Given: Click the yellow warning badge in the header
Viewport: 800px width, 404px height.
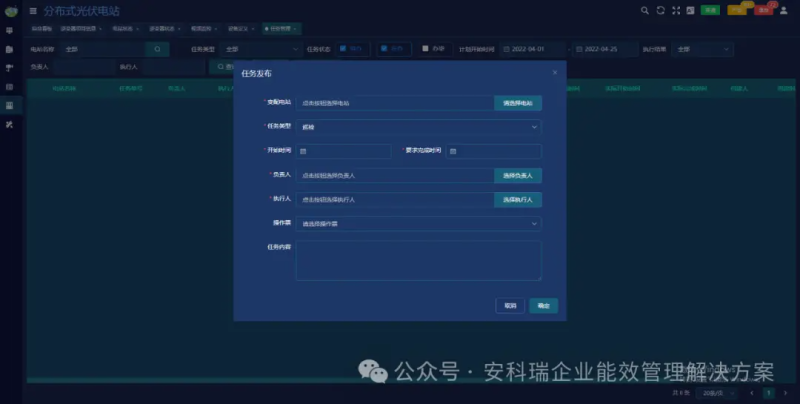Looking at the screenshot, I should (x=737, y=10).
